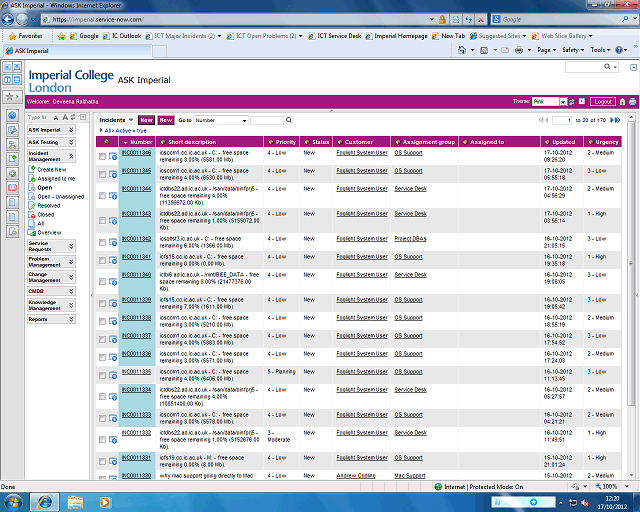Screen dimensions: 640x512
Task: Open the star bookmarks icon in left edge bar
Action: pos(10,97)
